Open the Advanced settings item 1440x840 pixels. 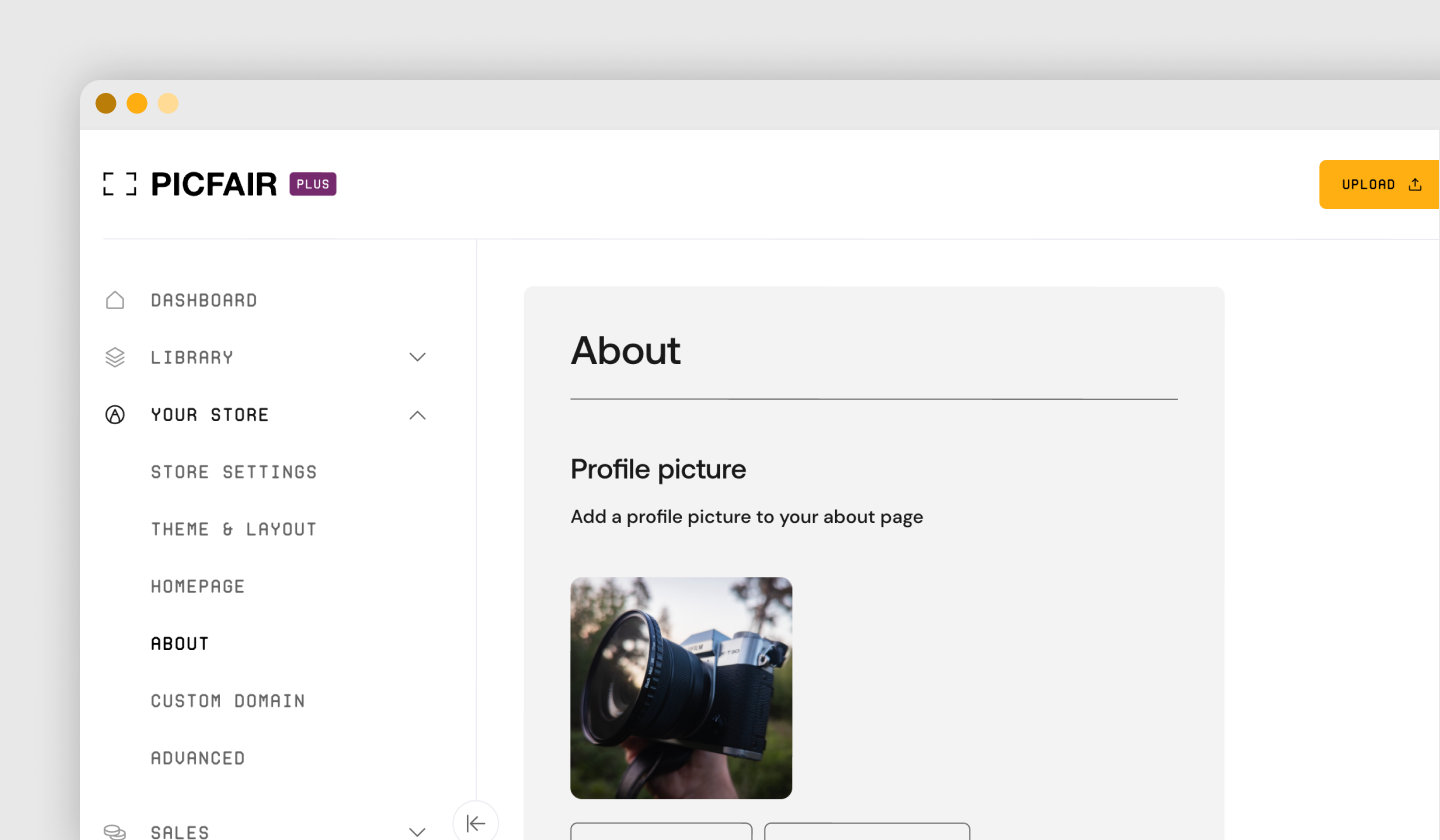coord(198,758)
